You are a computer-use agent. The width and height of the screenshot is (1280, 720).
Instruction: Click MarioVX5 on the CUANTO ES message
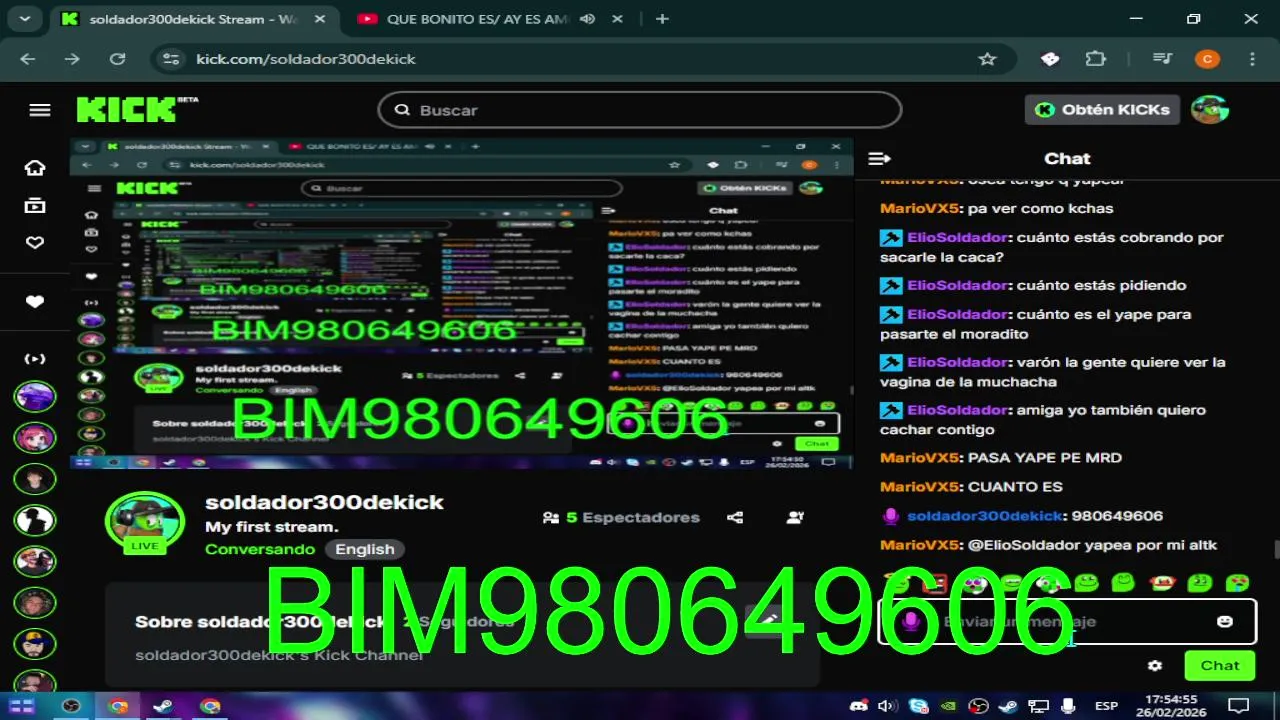(x=920, y=487)
